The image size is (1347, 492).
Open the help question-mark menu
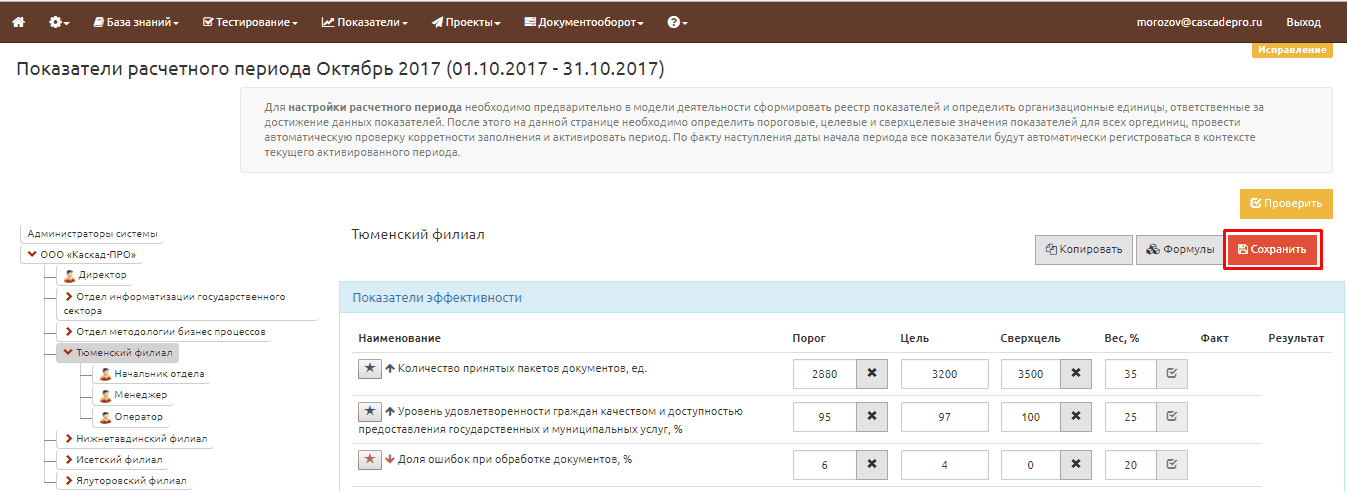point(677,22)
